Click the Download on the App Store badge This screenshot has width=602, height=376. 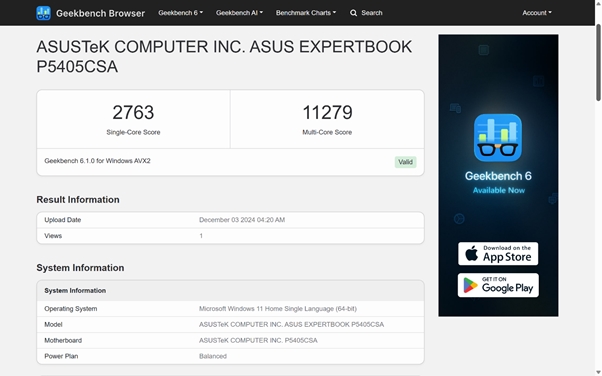(498, 253)
